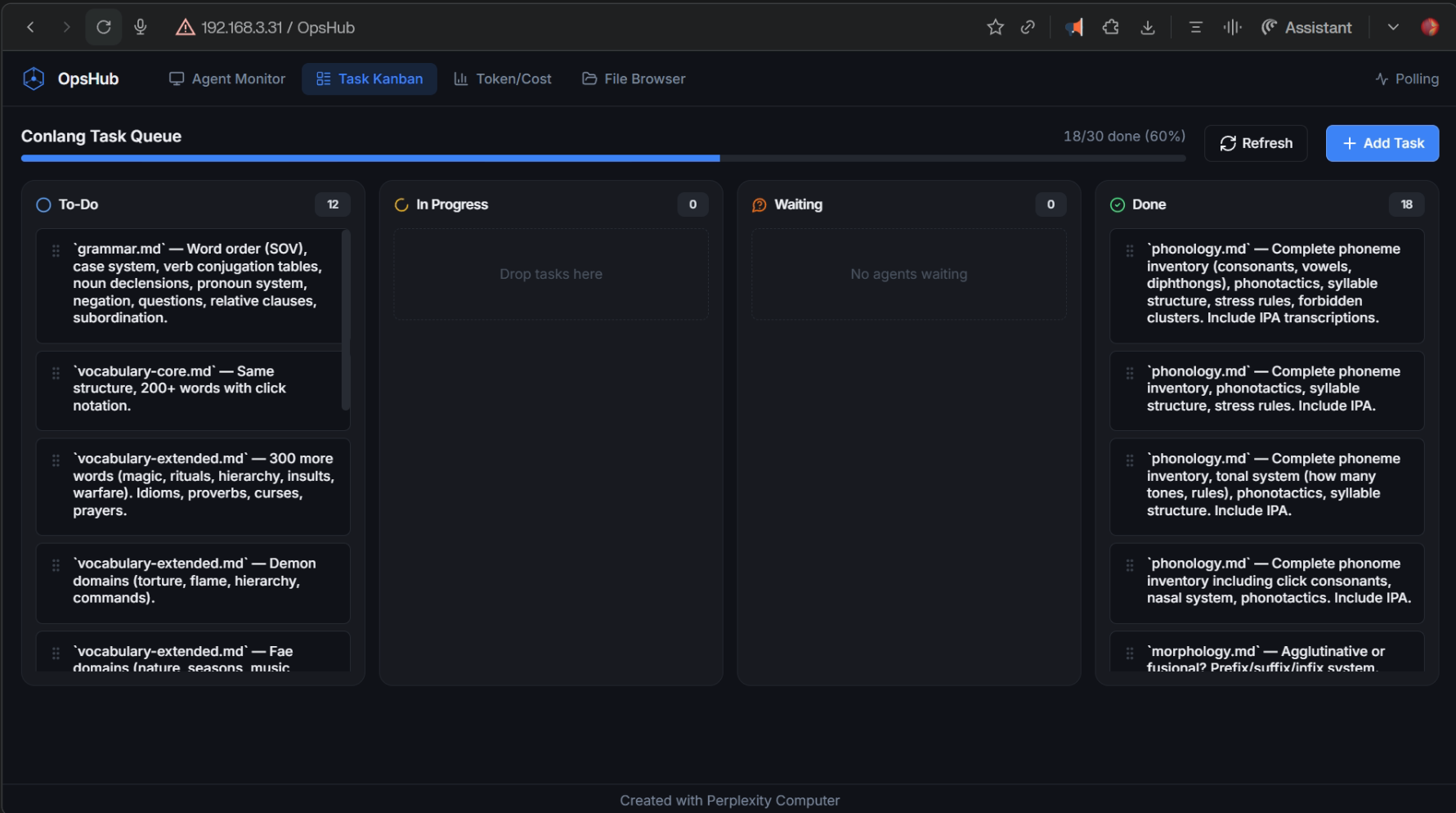Click the microphone icon in address bar
The width and height of the screenshot is (1456, 813).
(x=141, y=27)
